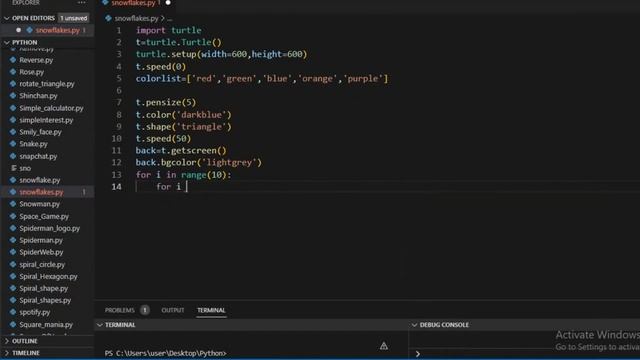
Task: Click snowflakes.py in the breadcrumb
Action: tap(136, 18)
